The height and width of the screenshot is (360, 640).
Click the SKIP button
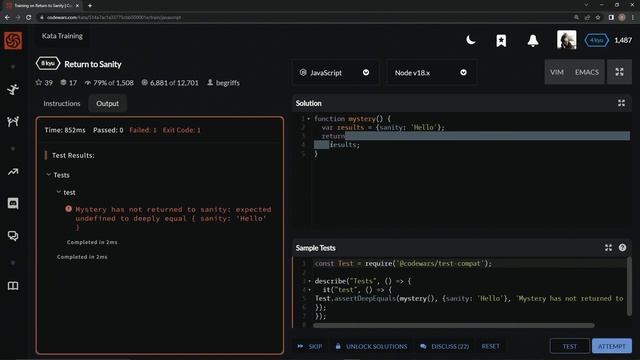click(x=310, y=346)
